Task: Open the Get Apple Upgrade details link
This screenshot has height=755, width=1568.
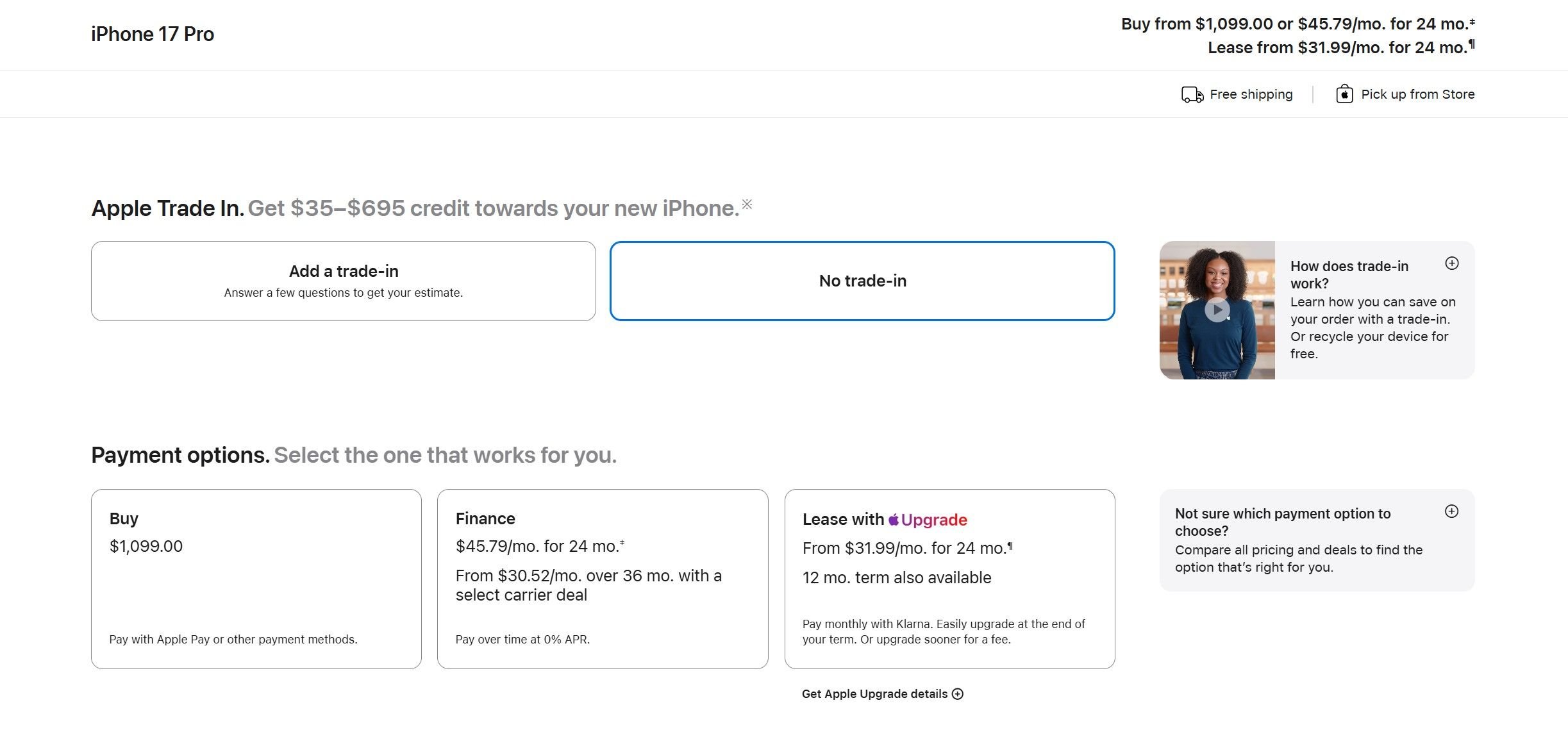Action: pos(883,694)
